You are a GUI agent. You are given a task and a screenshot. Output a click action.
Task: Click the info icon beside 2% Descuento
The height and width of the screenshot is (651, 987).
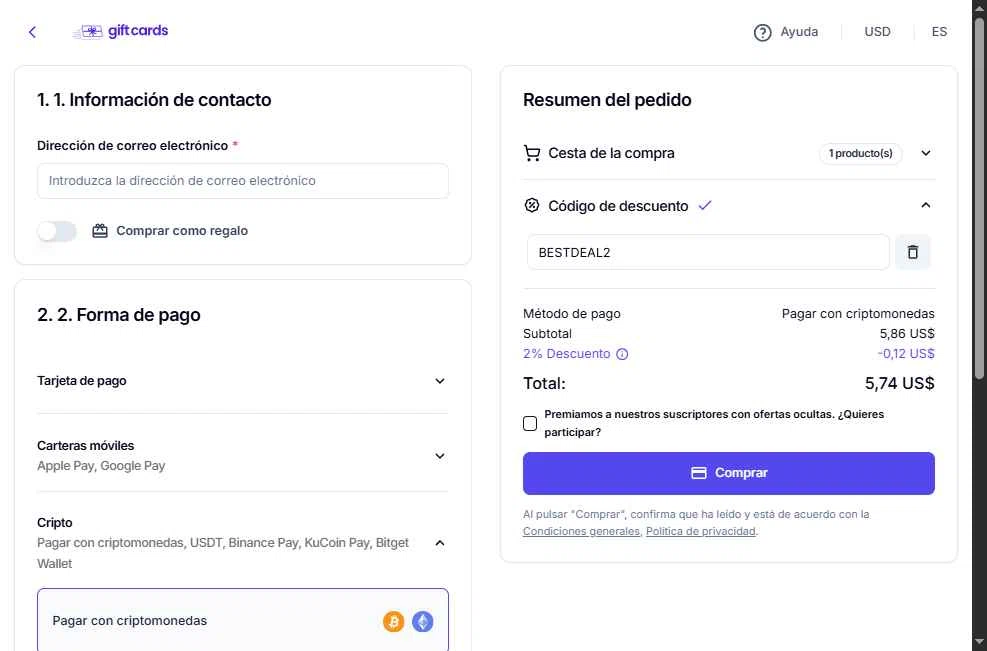622,354
